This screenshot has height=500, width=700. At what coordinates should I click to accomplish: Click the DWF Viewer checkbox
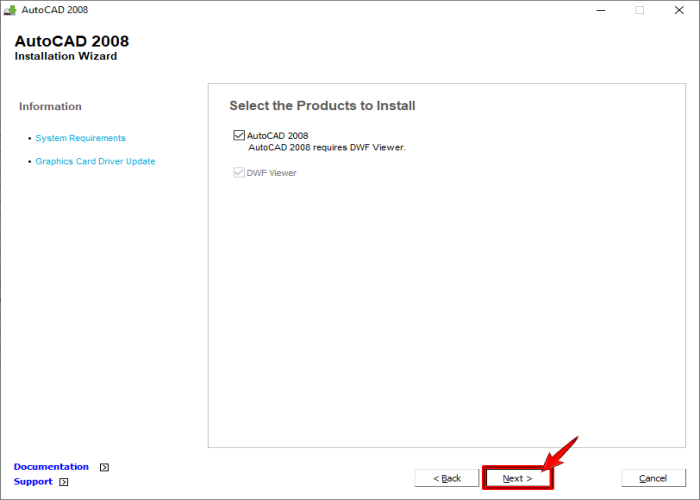[x=239, y=173]
